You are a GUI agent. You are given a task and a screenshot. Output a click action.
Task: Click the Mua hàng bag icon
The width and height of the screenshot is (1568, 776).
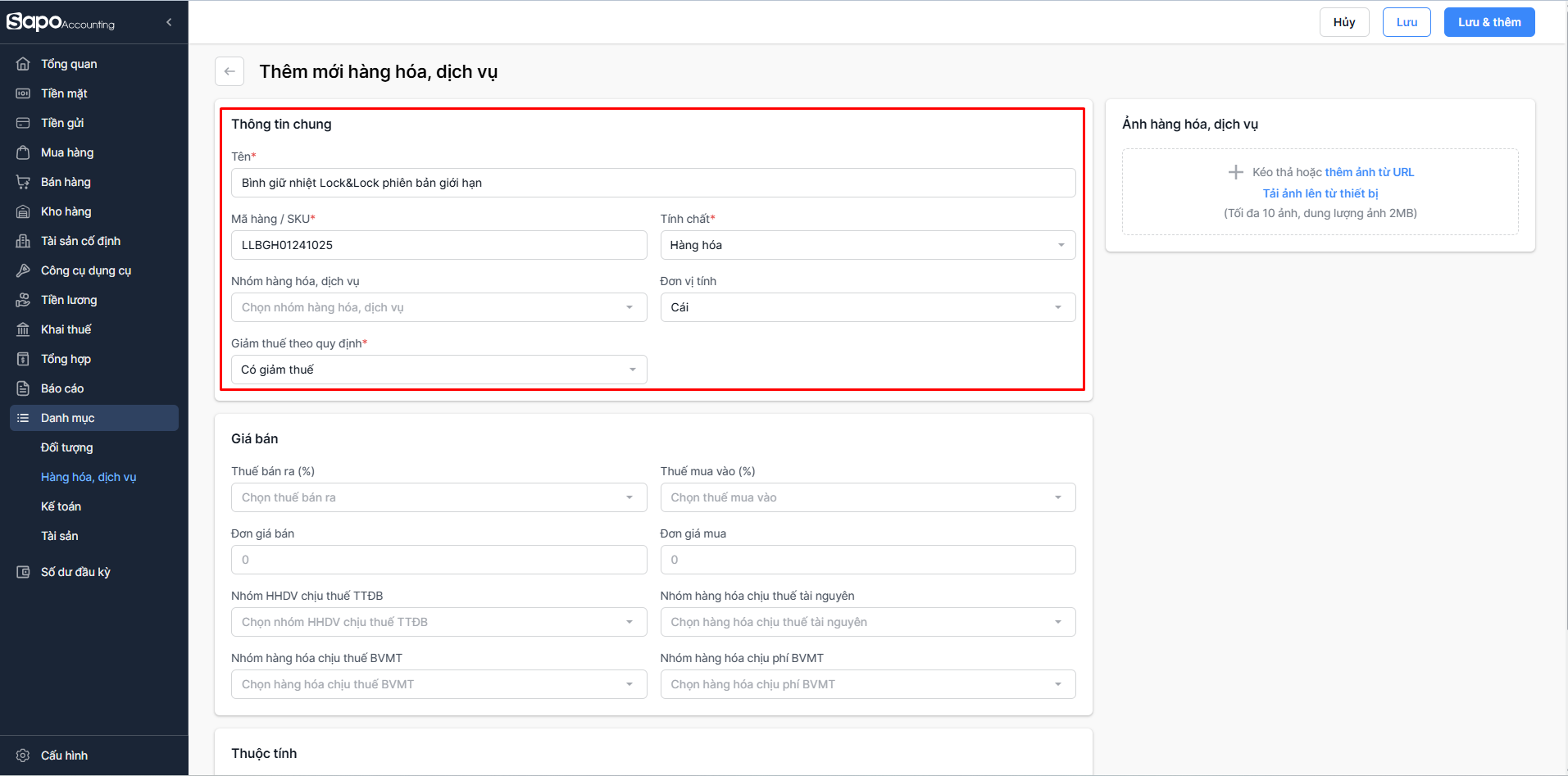tap(23, 152)
